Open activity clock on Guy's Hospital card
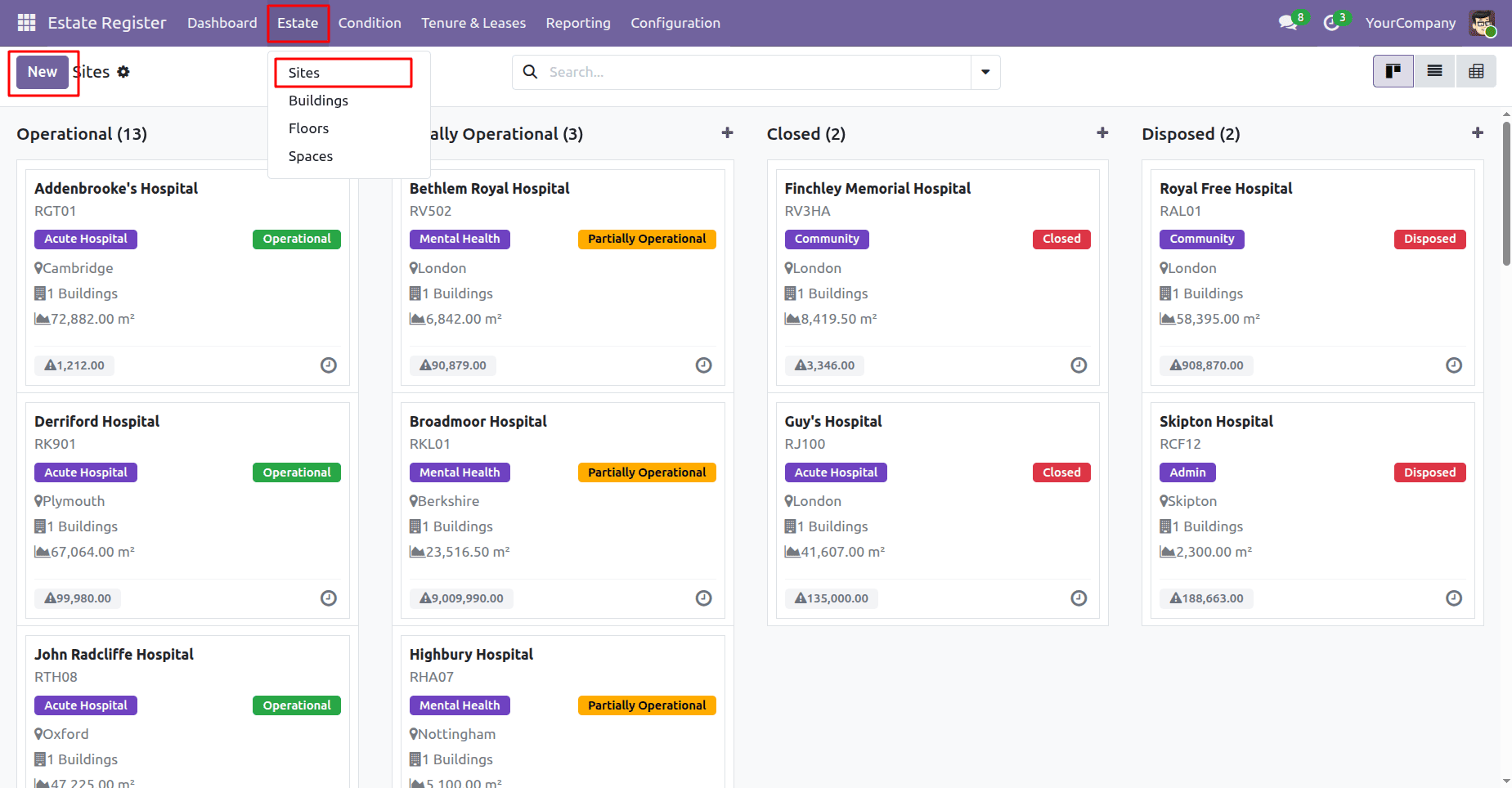This screenshot has width=1512, height=788. pyautogui.click(x=1079, y=598)
